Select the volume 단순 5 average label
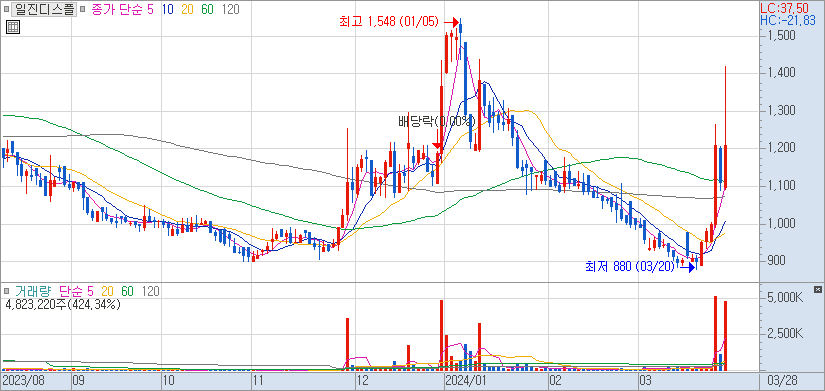Viewport: 825px width, 391px height. 76,291
